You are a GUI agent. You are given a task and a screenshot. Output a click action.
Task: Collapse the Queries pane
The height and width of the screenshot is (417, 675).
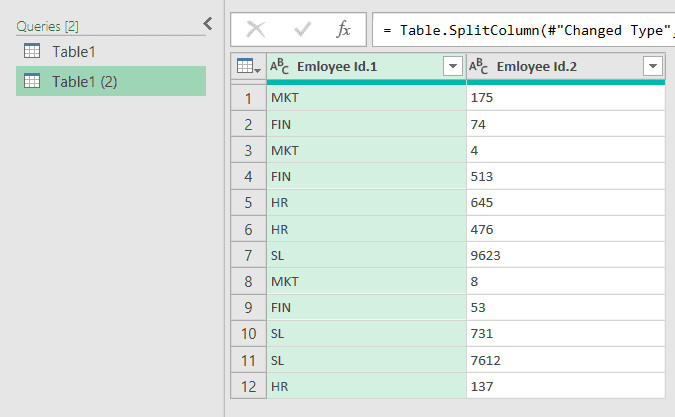click(x=207, y=24)
